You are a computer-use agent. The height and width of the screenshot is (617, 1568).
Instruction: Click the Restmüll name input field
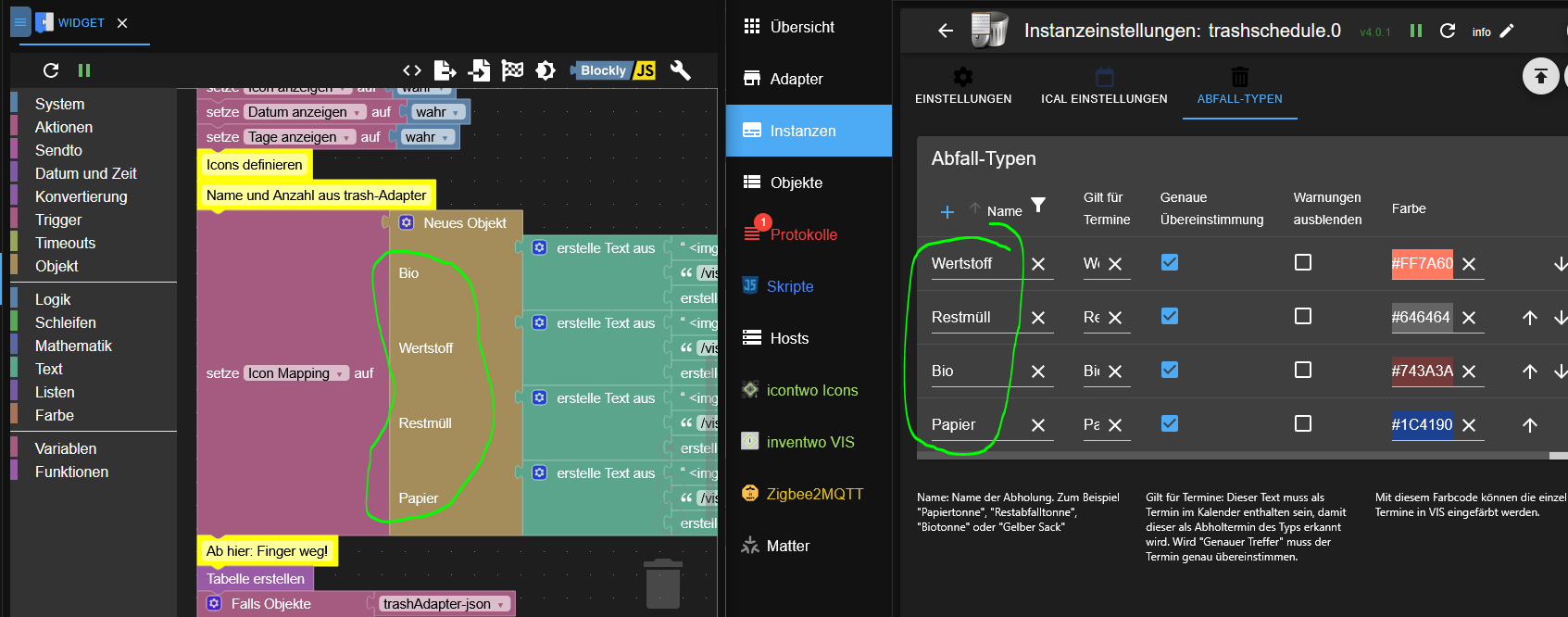coord(972,317)
